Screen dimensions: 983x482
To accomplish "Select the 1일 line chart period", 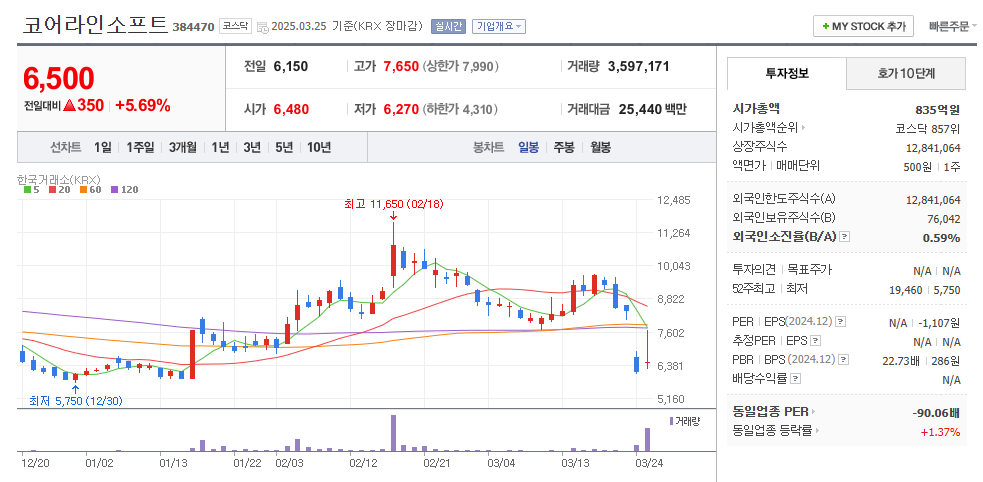I will pos(103,148).
